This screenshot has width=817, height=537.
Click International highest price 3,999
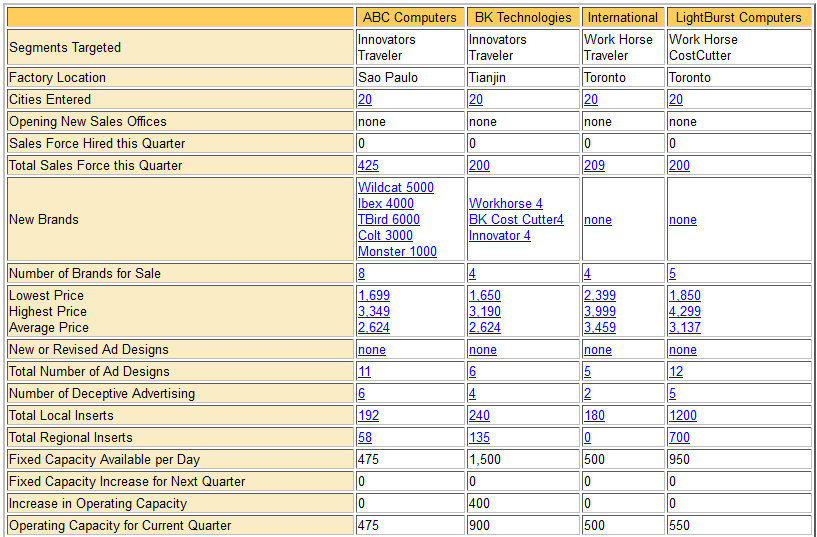click(x=600, y=311)
